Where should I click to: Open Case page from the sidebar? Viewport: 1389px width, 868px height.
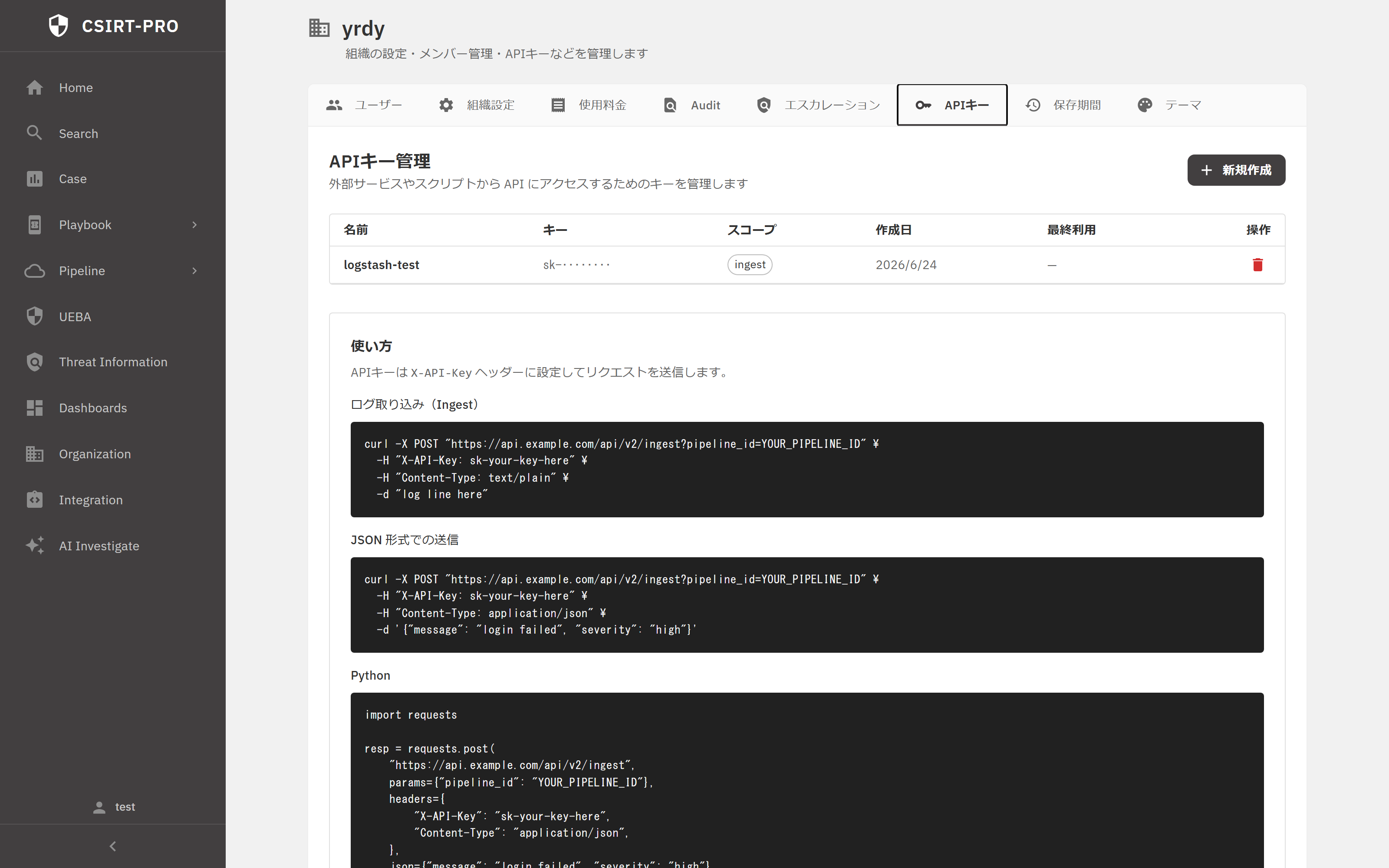pyautogui.click(x=112, y=178)
